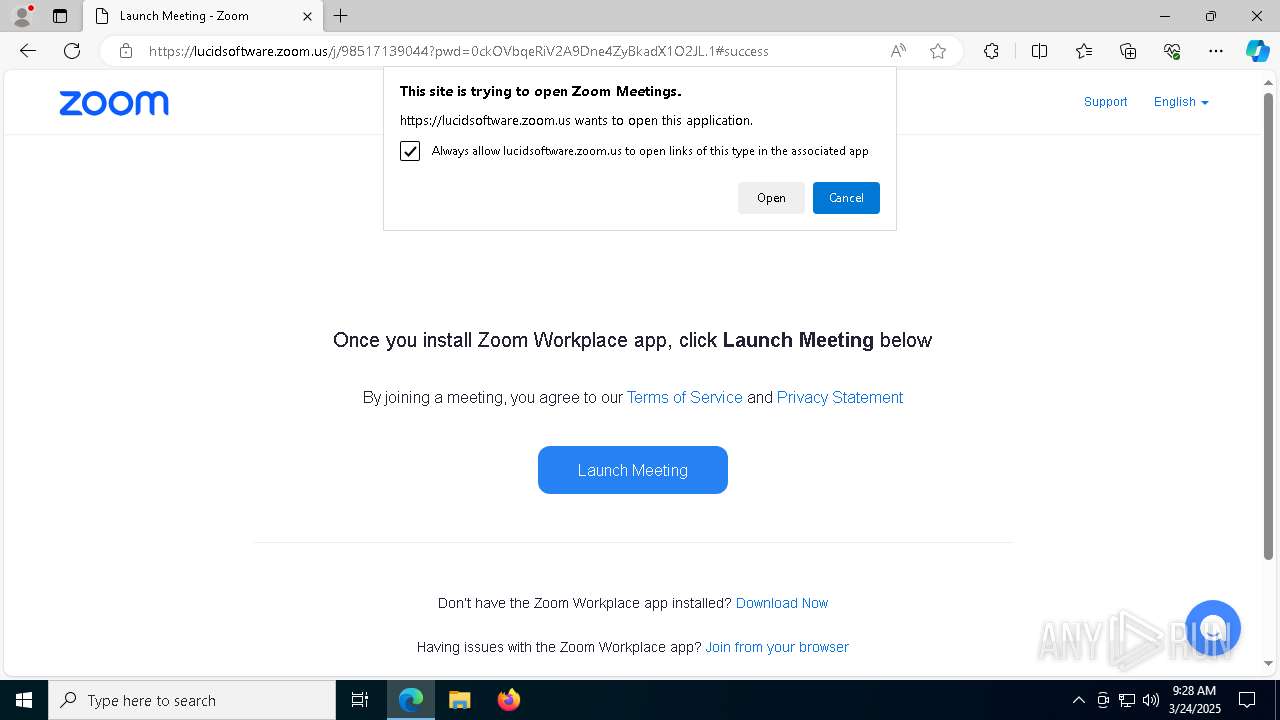Click the Download Now link

point(782,603)
